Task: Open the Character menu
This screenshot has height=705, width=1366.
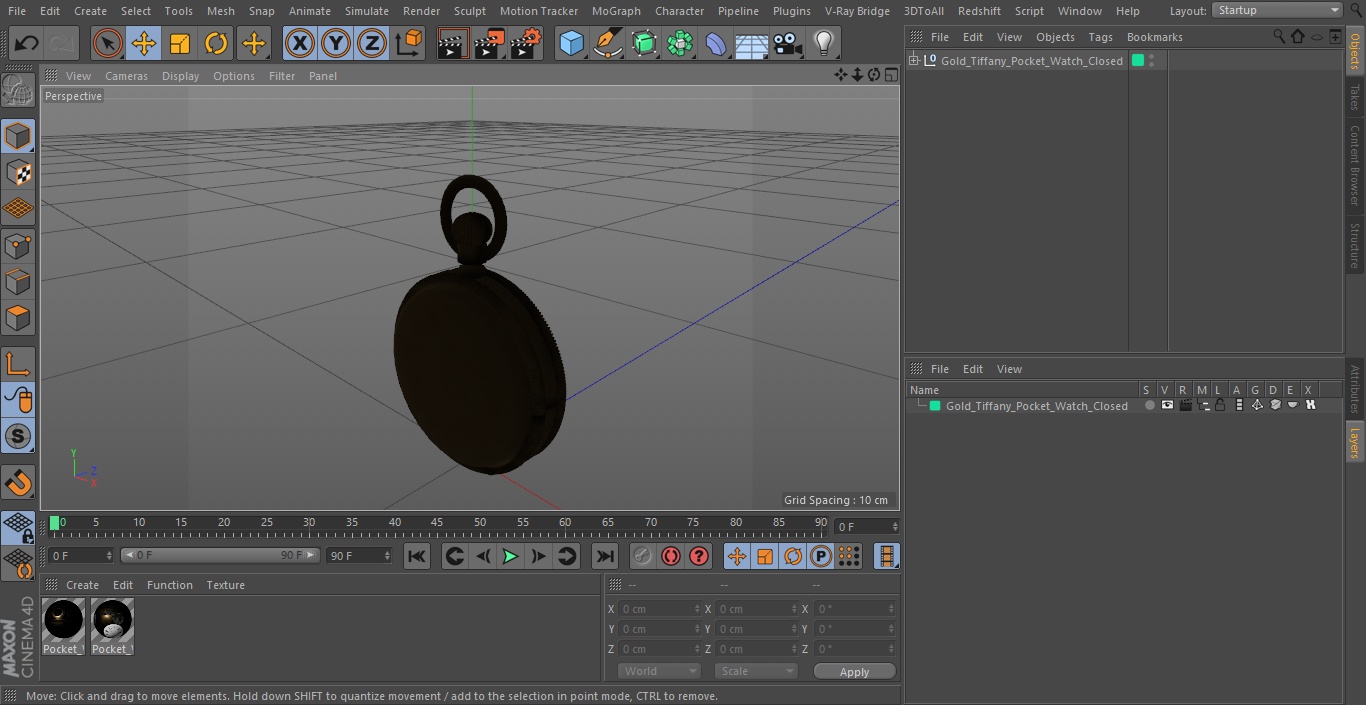Action: 680,11
